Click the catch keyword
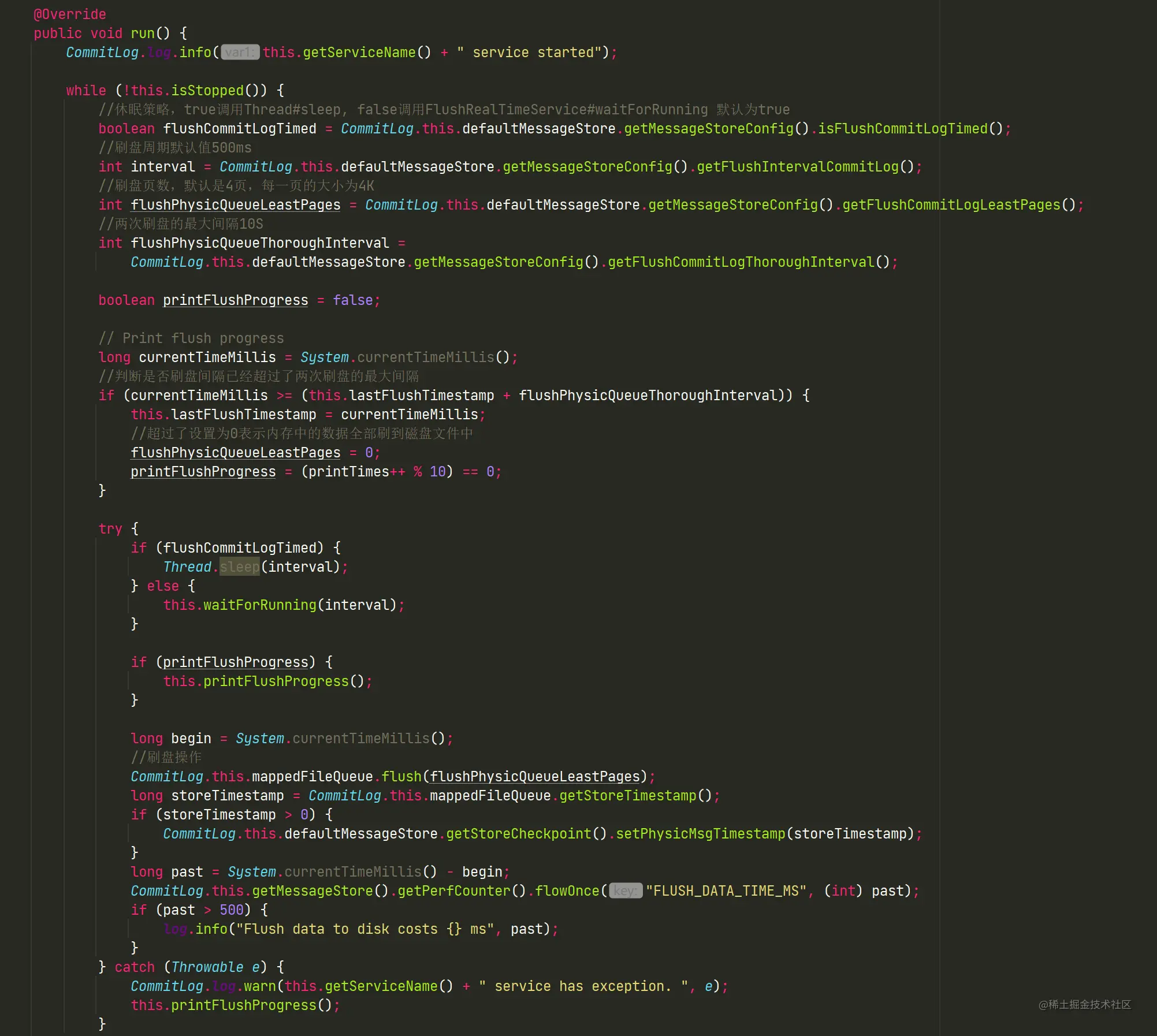This screenshot has width=1157, height=1036. (x=135, y=967)
